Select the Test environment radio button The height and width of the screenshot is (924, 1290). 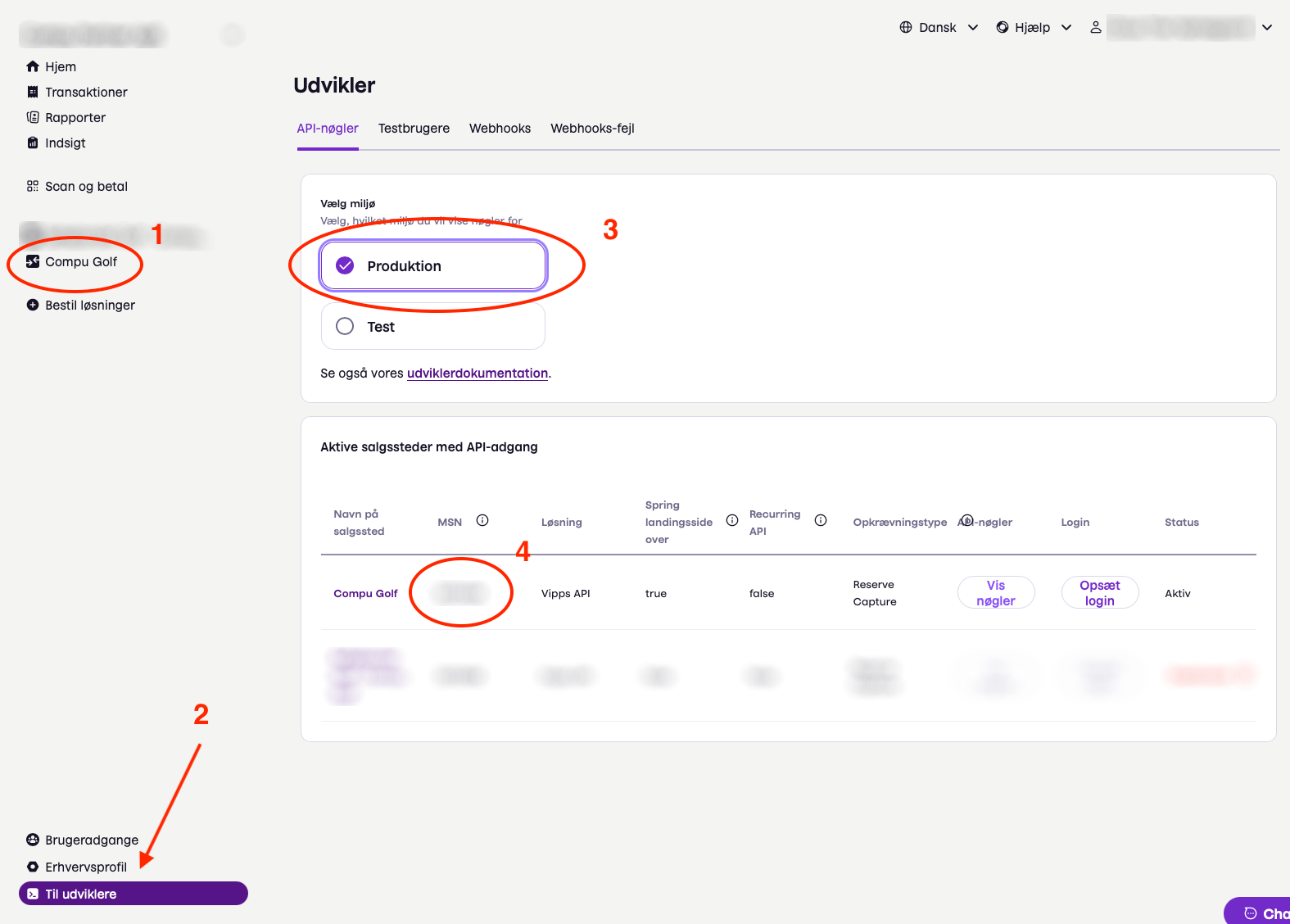[x=346, y=326]
